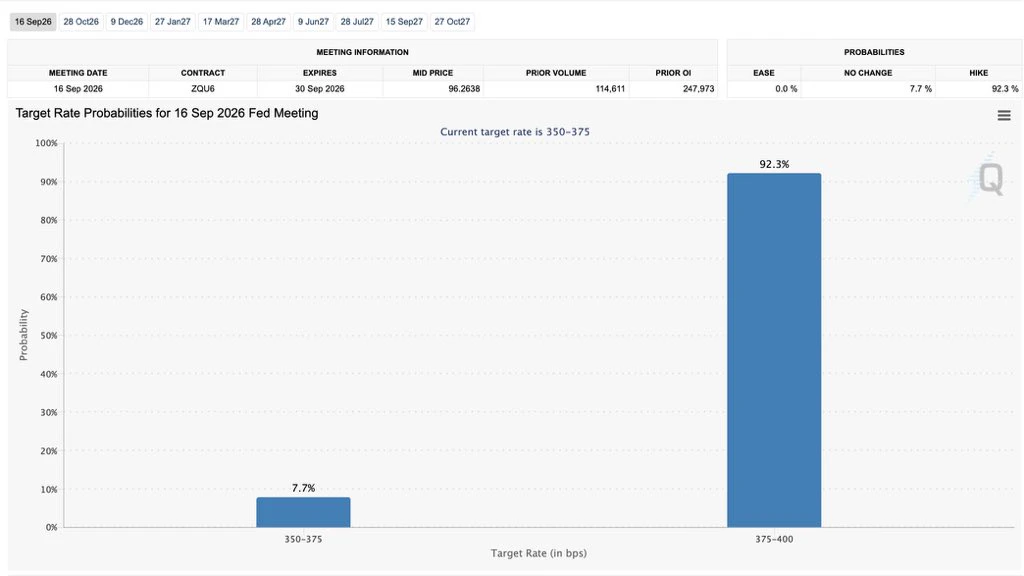1024x576 pixels.
Task: Click the 92.3% bar data label
Action: [774, 164]
